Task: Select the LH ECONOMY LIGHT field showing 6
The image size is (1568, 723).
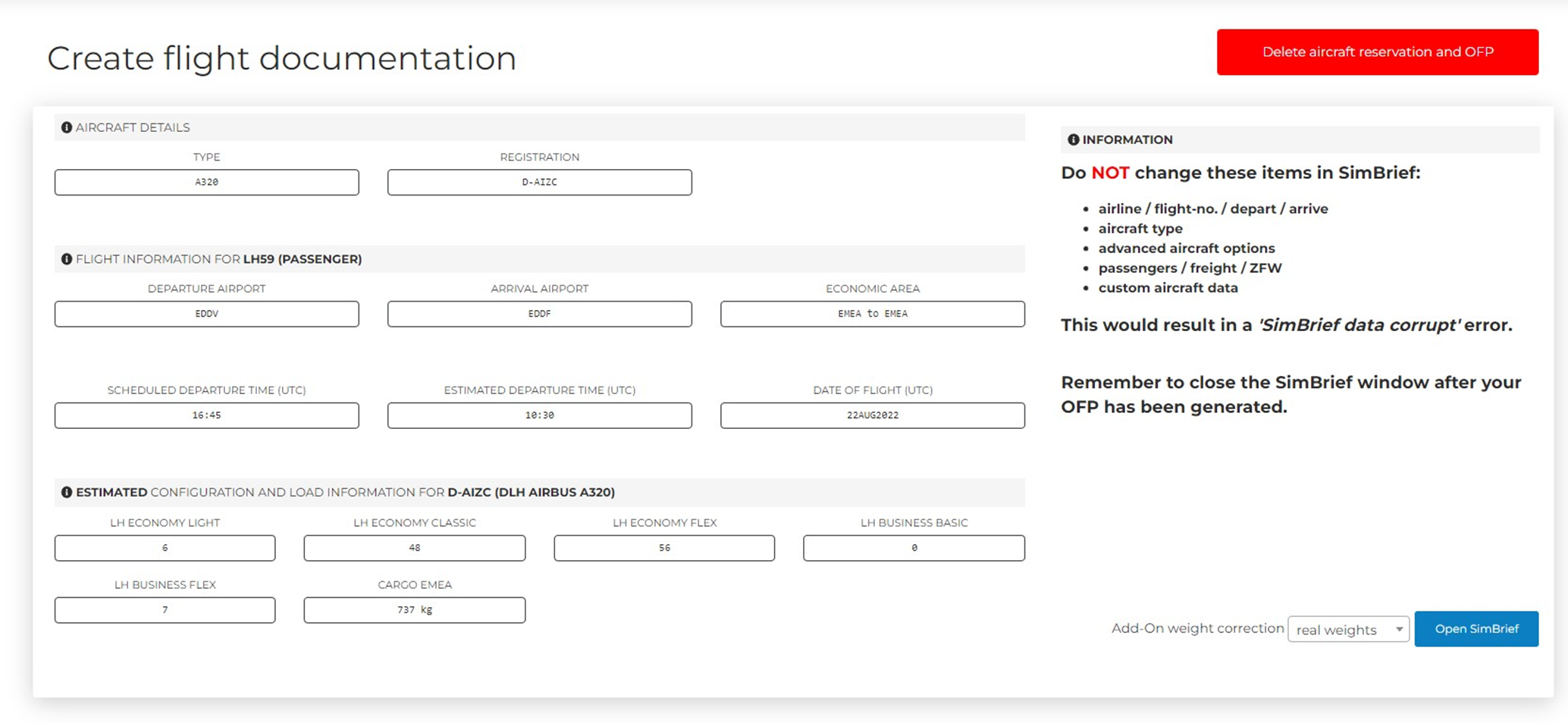Action: pyautogui.click(x=165, y=548)
